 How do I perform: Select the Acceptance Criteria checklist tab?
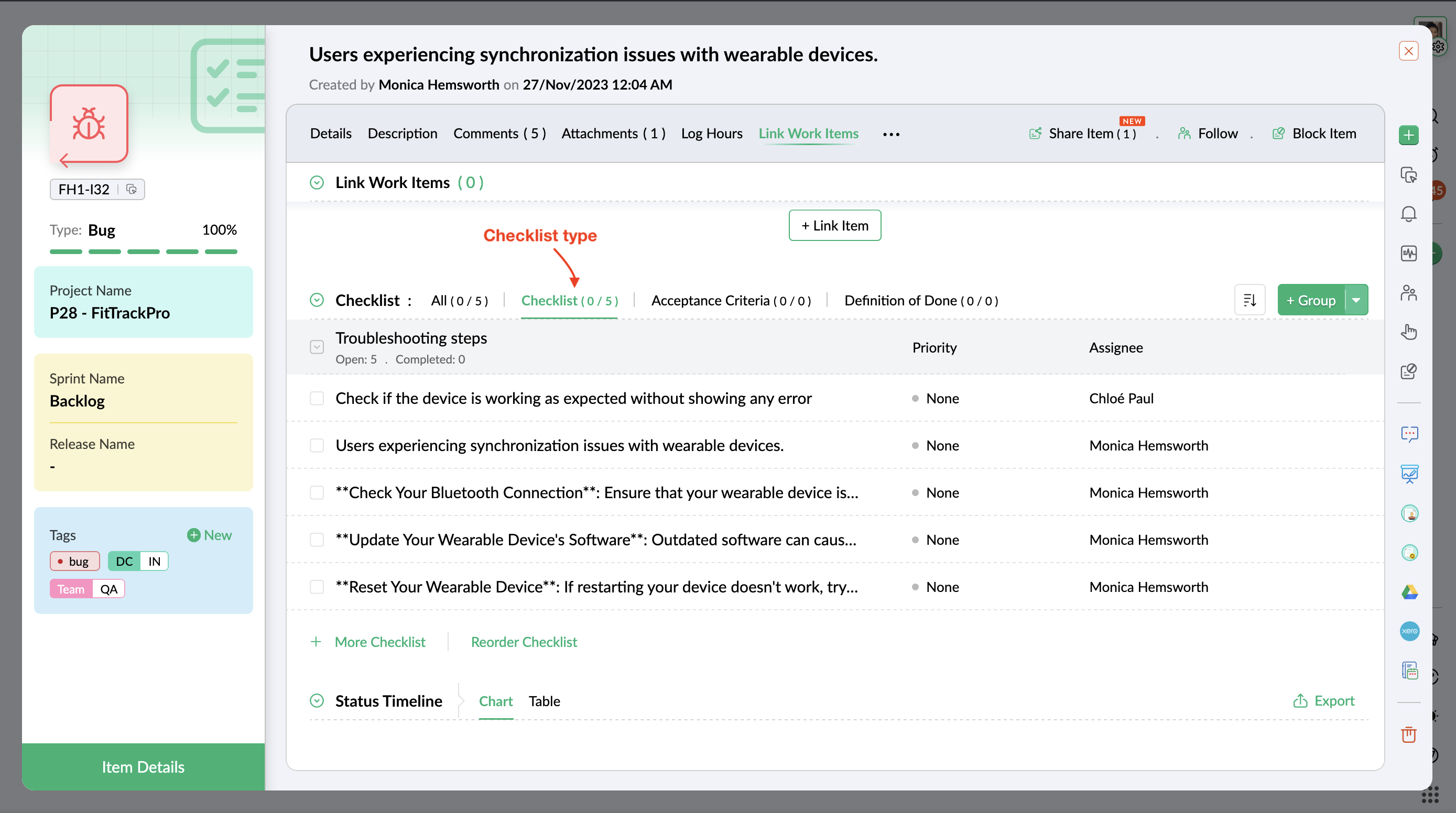coord(730,301)
